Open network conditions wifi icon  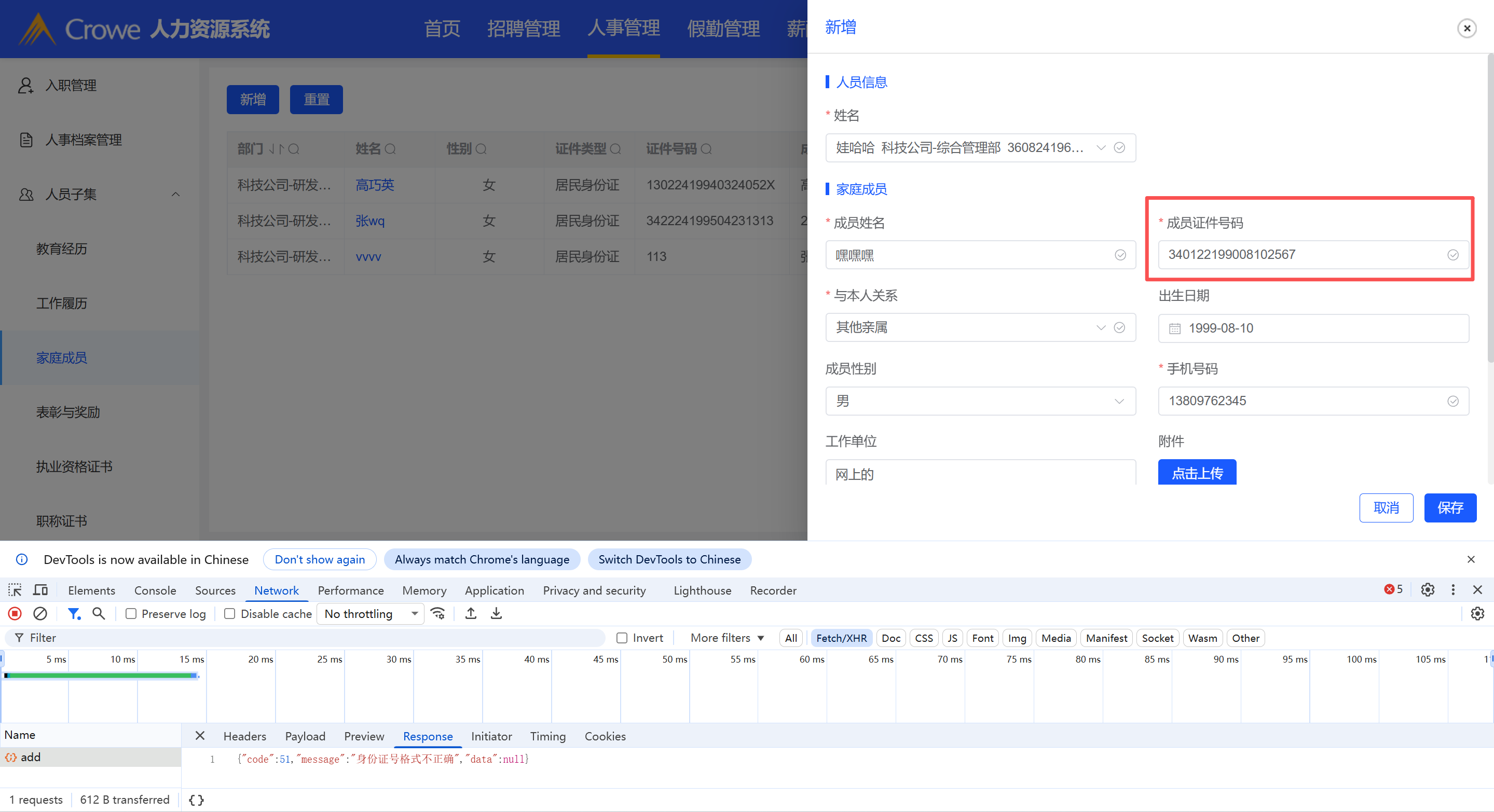coord(438,614)
